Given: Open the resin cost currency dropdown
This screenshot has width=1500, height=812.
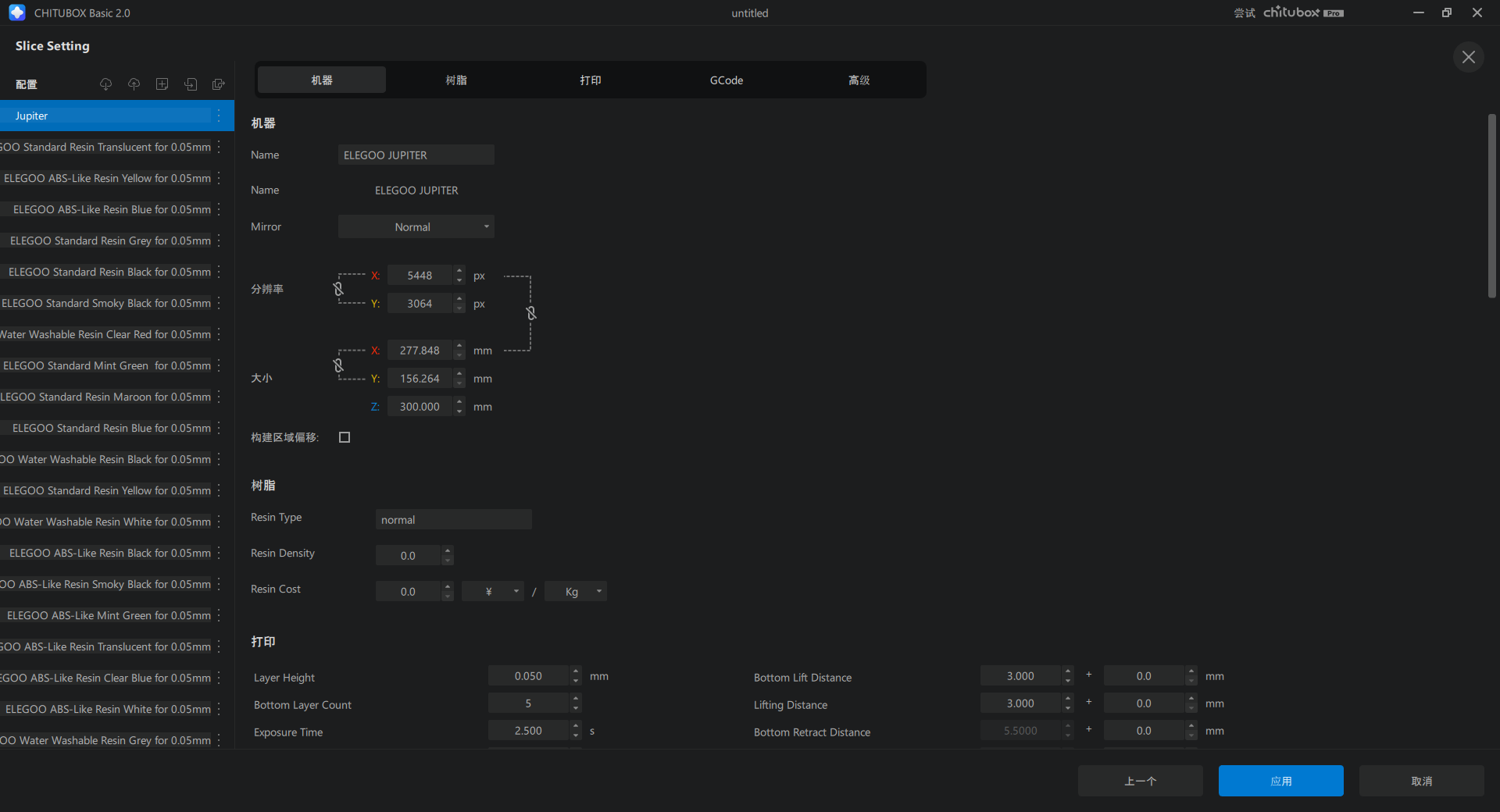Looking at the screenshot, I should pyautogui.click(x=493, y=592).
